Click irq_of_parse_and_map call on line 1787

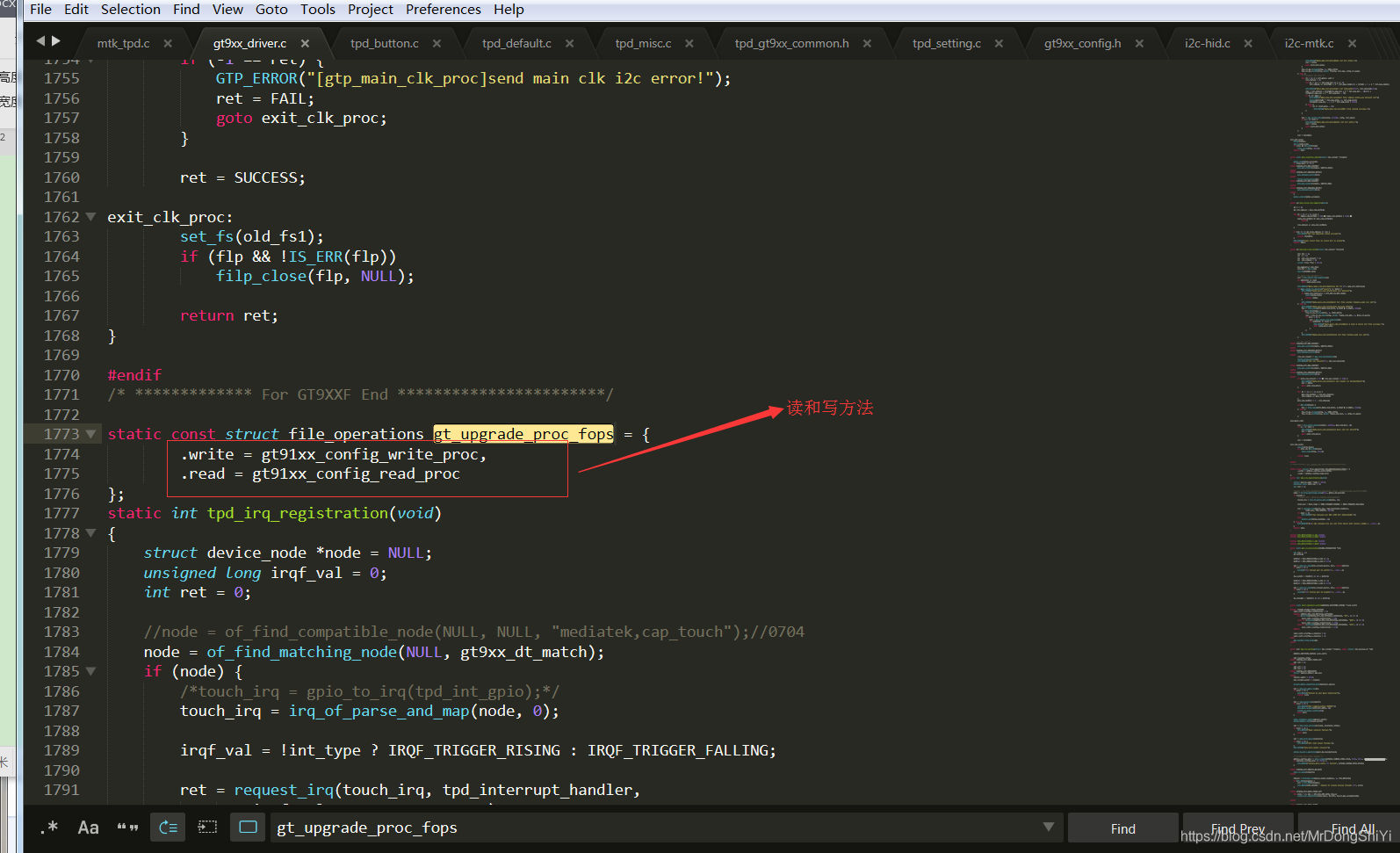click(379, 711)
